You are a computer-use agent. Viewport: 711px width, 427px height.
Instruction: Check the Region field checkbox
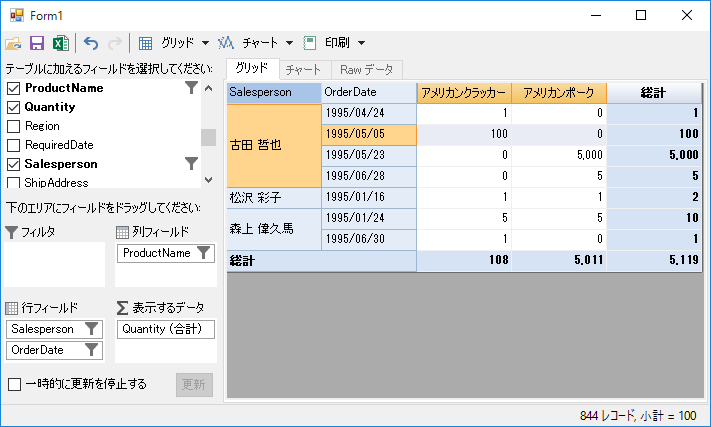click(x=14, y=126)
